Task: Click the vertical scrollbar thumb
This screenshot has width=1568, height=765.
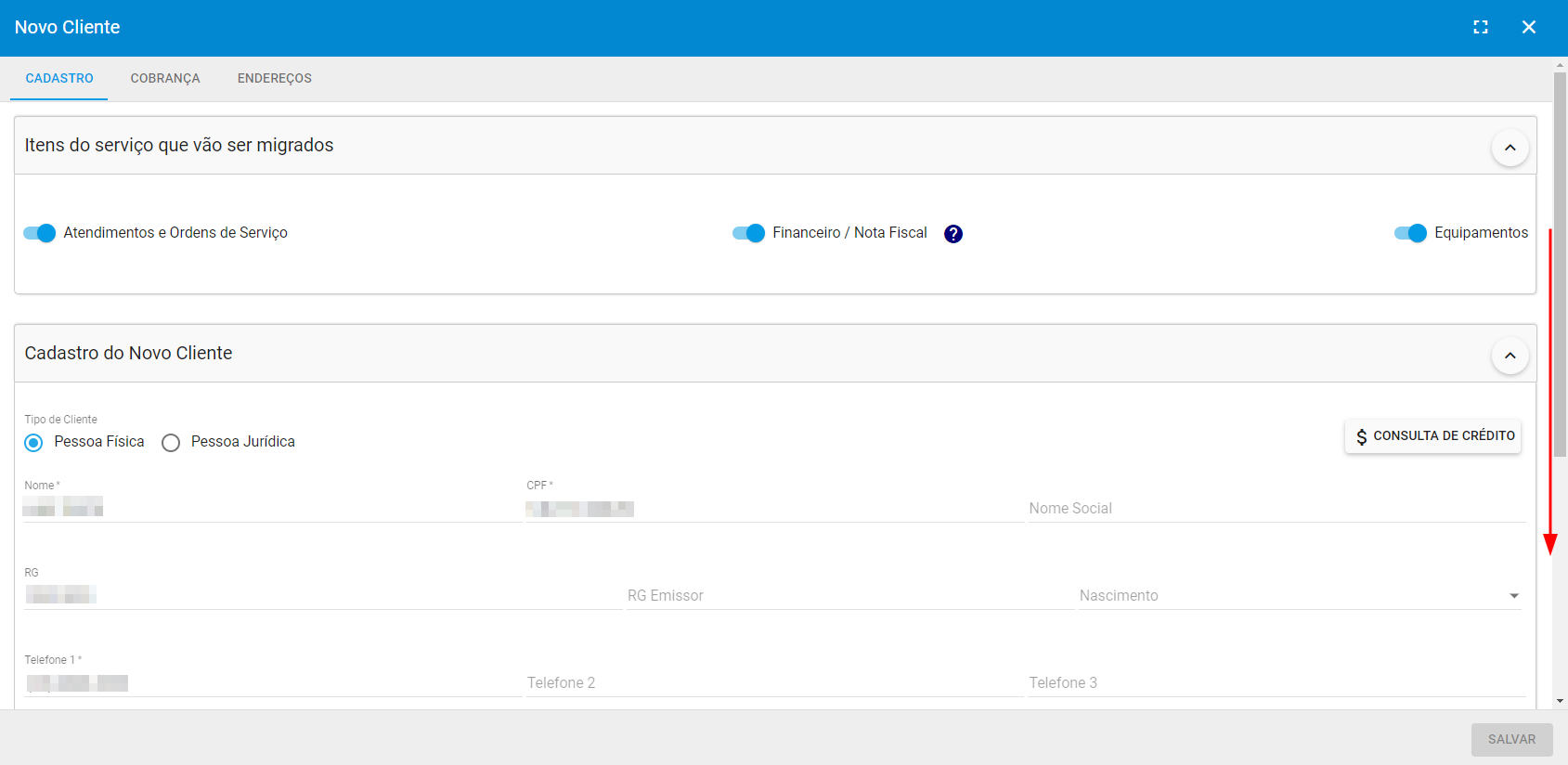Action: click(x=1561, y=265)
